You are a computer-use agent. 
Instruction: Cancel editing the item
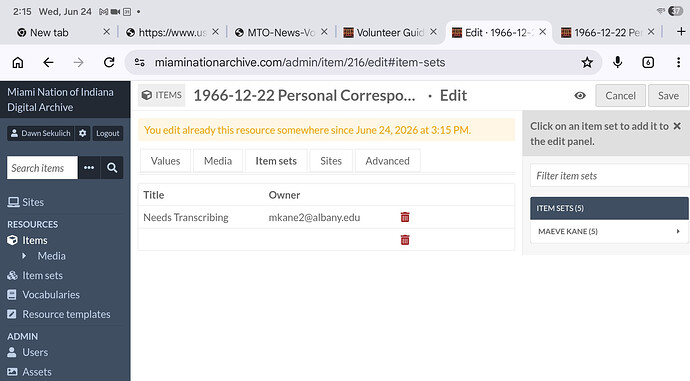[x=620, y=95]
